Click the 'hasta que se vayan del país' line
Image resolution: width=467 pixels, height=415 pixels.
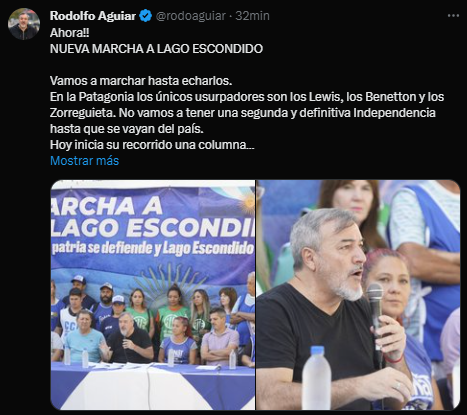coord(127,129)
